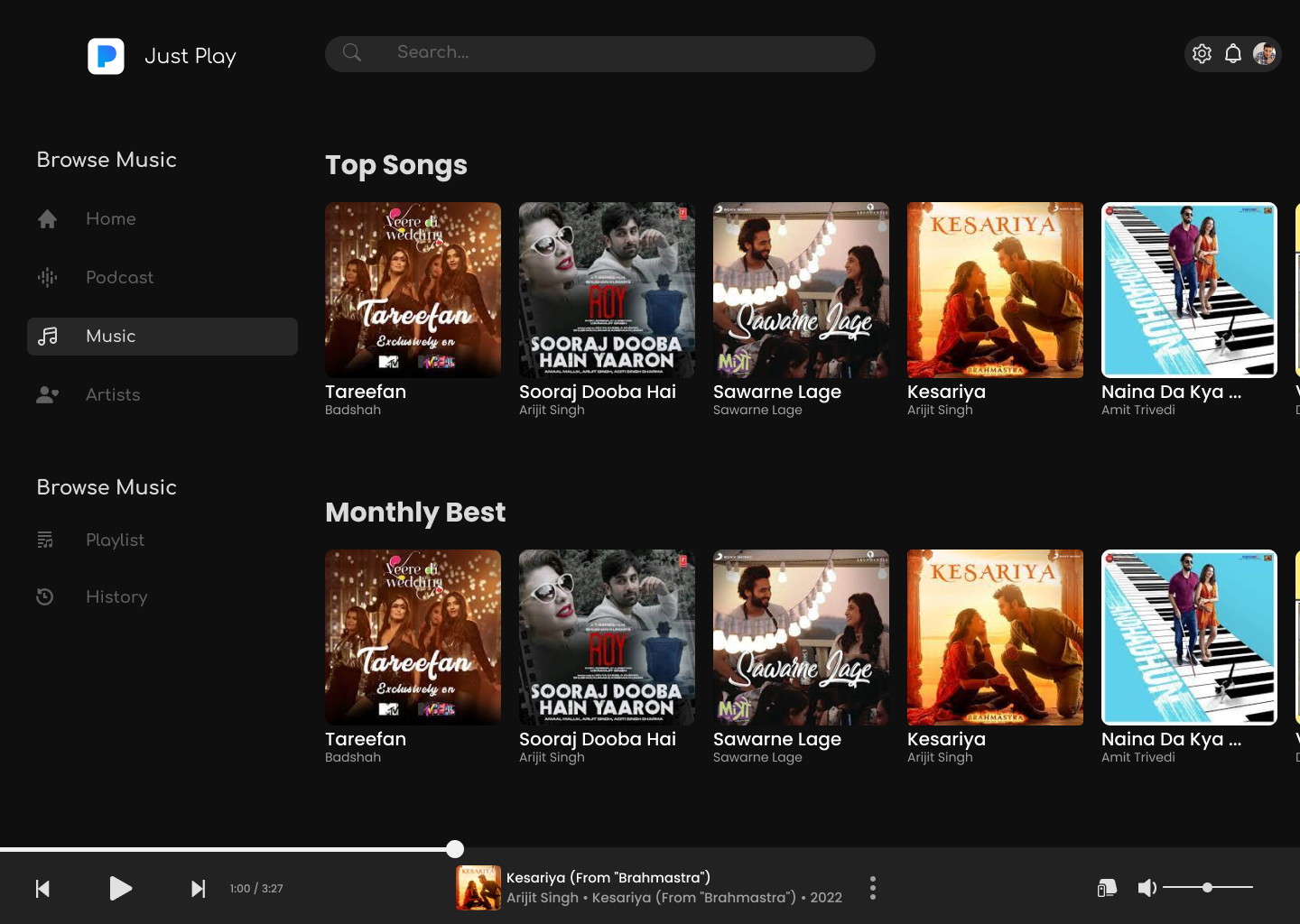The image size is (1300, 924).
Task: Open Kesariya cover in Top Songs
Action: tap(995, 290)
